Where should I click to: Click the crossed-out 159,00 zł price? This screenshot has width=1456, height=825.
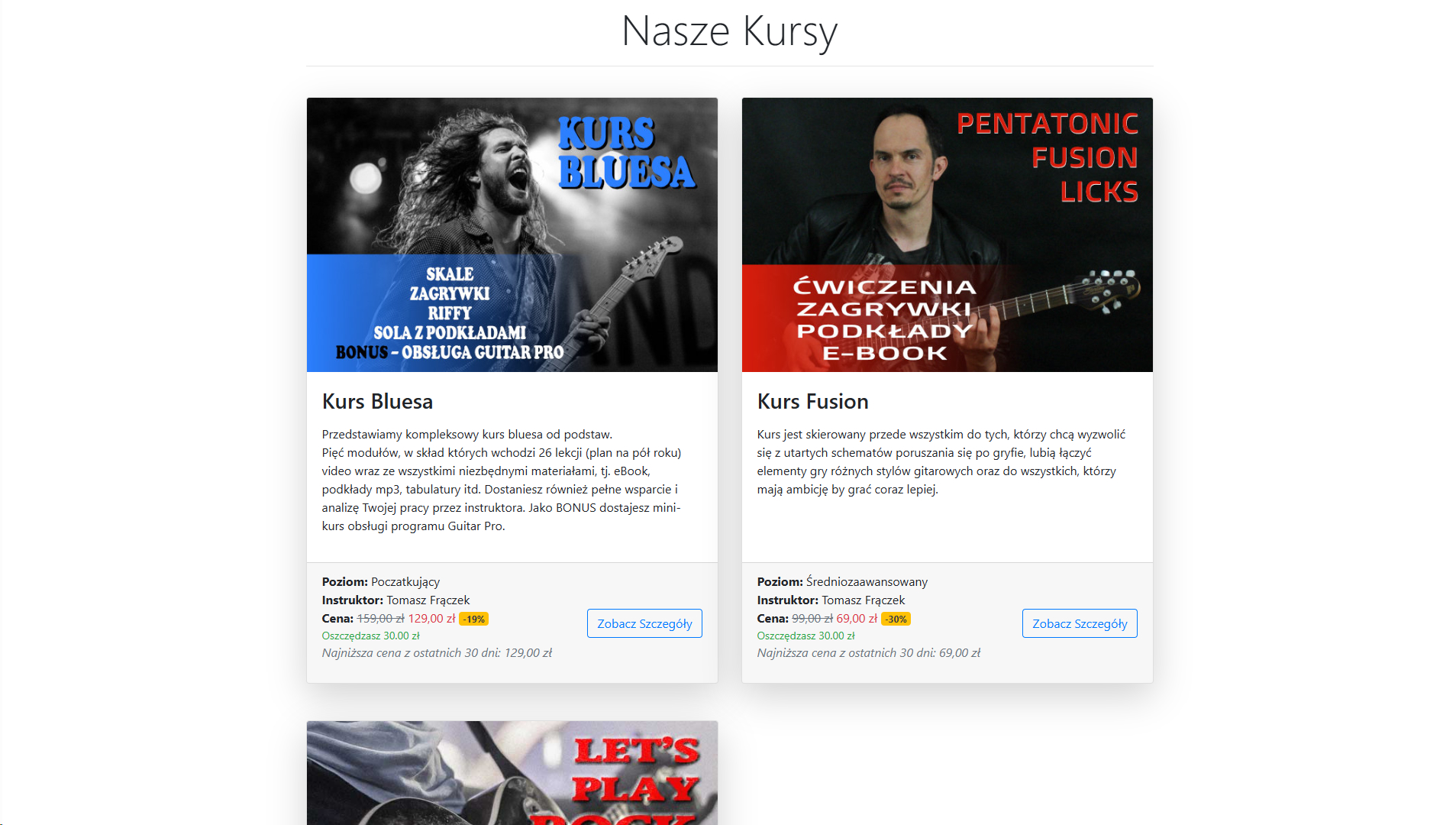coord(380,619)
